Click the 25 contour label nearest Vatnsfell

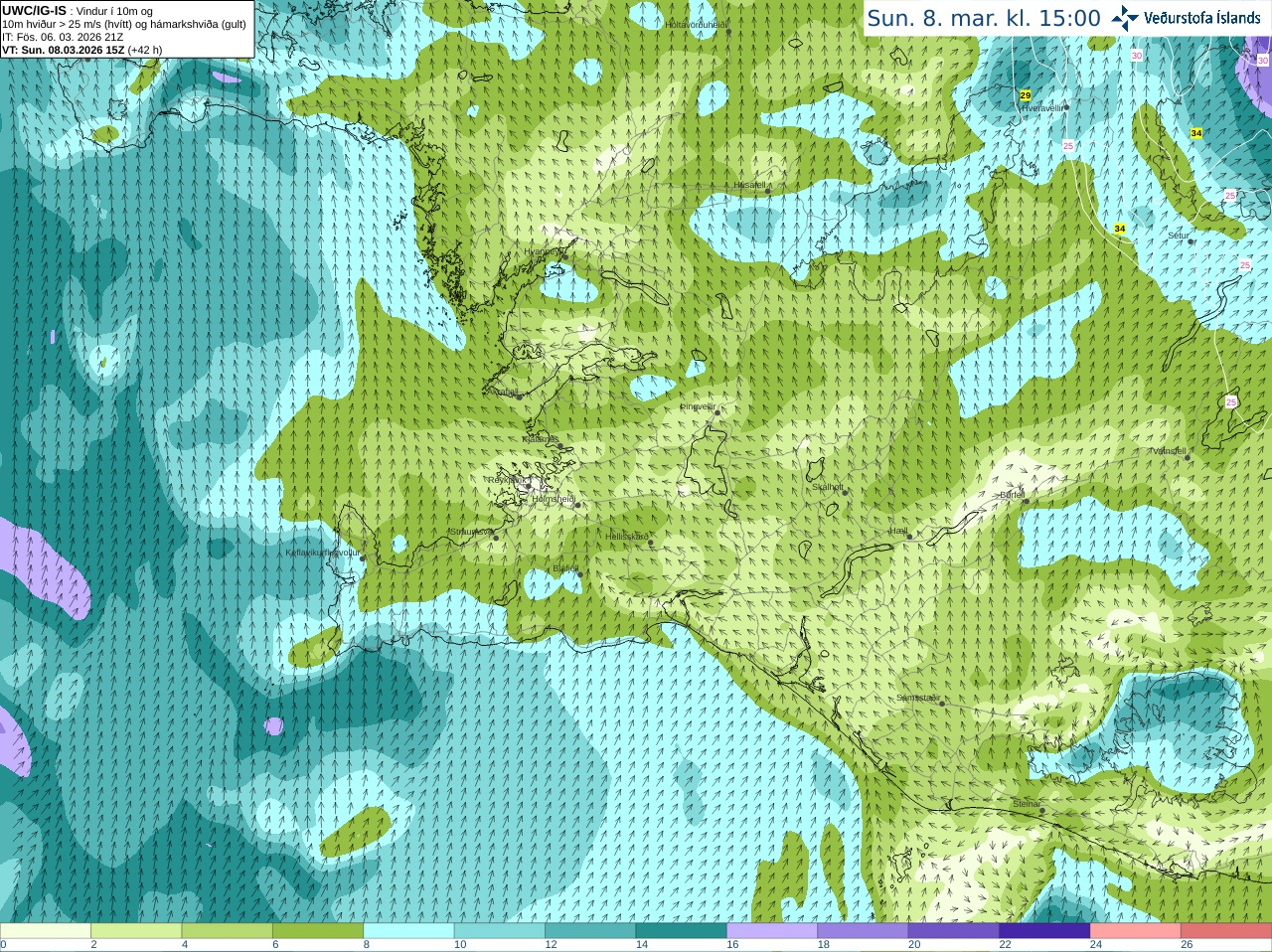point(1231,402)
